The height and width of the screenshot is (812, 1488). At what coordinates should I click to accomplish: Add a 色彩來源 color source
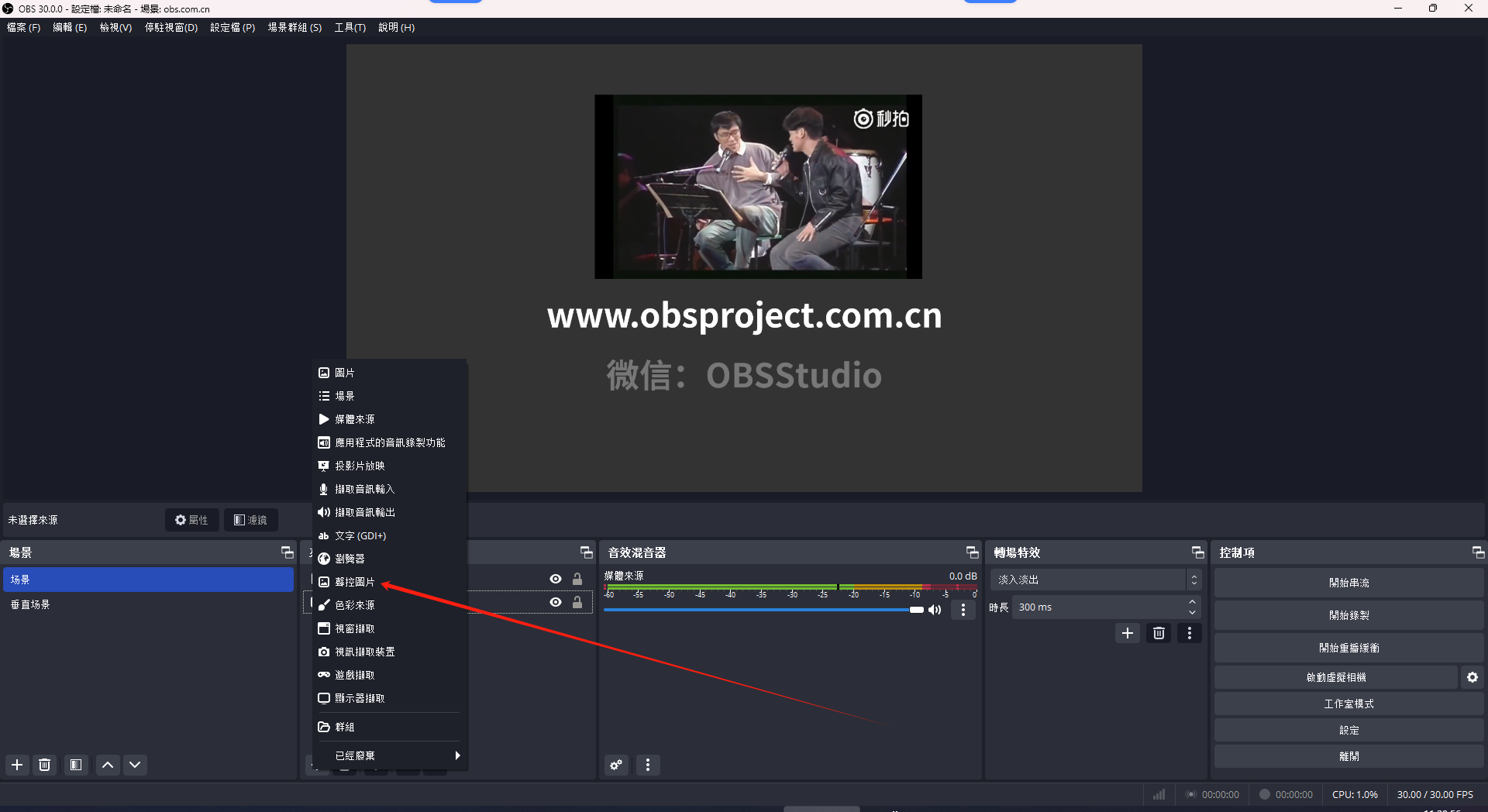click(x=389, y=605)
